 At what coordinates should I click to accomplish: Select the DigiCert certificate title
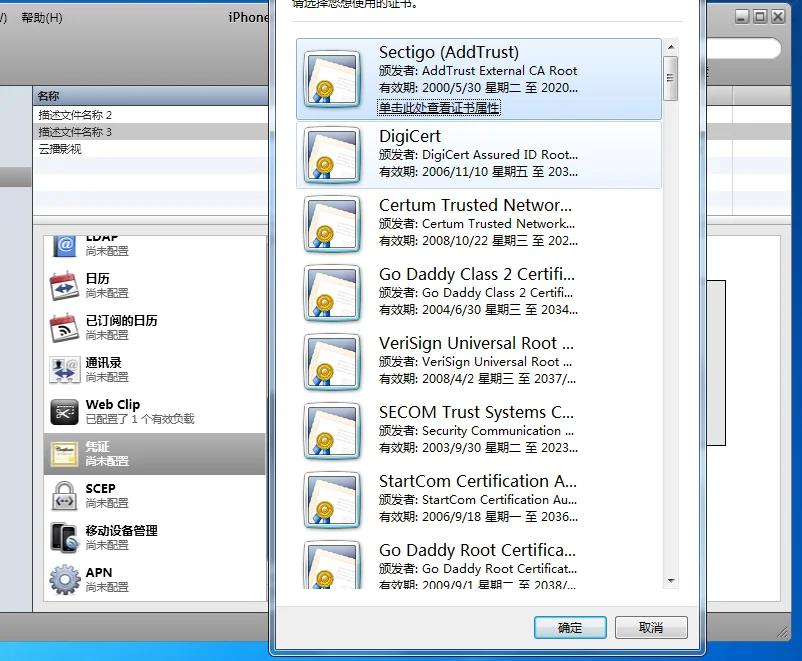click(410, 136)
